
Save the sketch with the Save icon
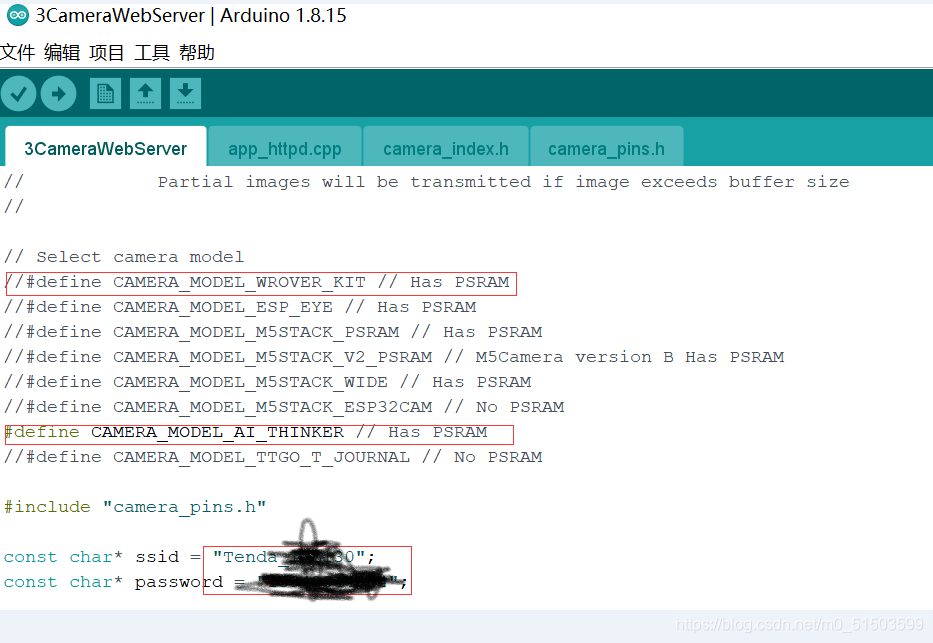185,93
